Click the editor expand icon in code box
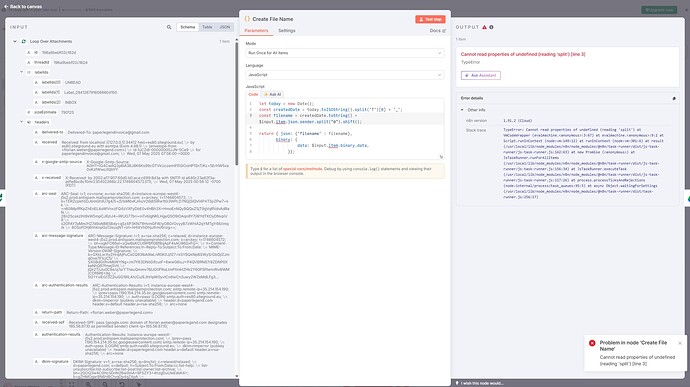This screenshot has height=387, width=690. pyautogui.click(x=441, y=157)
